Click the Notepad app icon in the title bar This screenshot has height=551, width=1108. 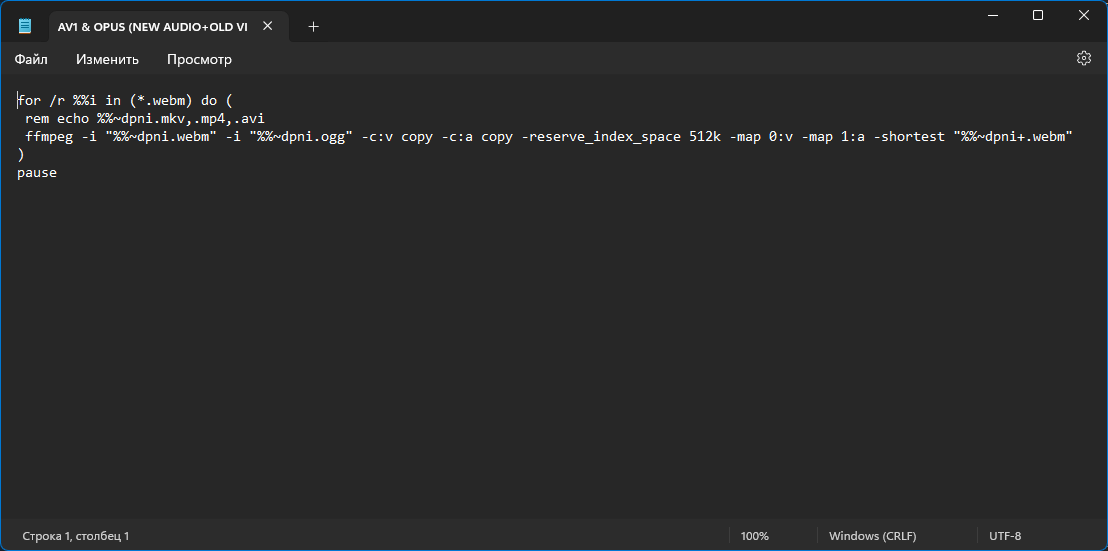click(25, 27)
